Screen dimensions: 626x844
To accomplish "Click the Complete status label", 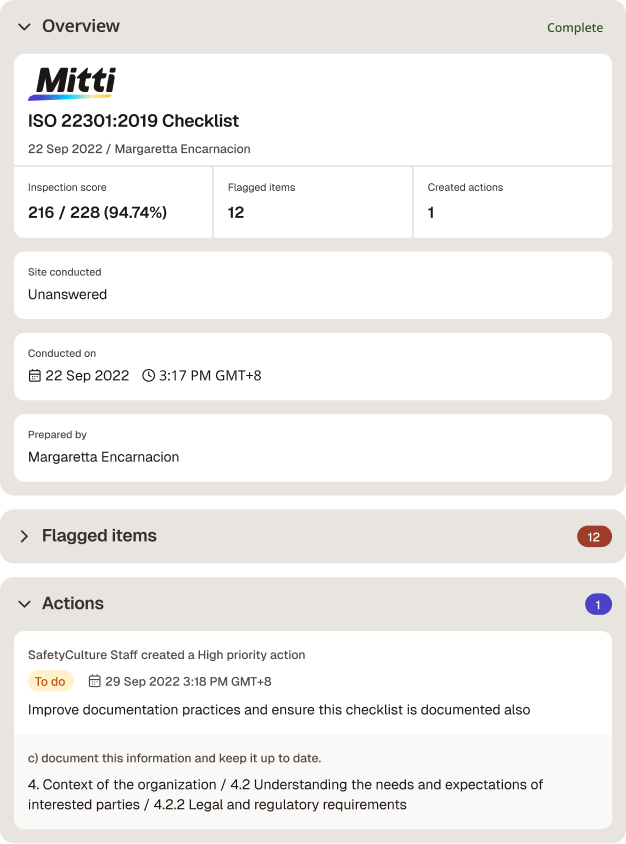I will pyautogui.click(x=575, y=27).
